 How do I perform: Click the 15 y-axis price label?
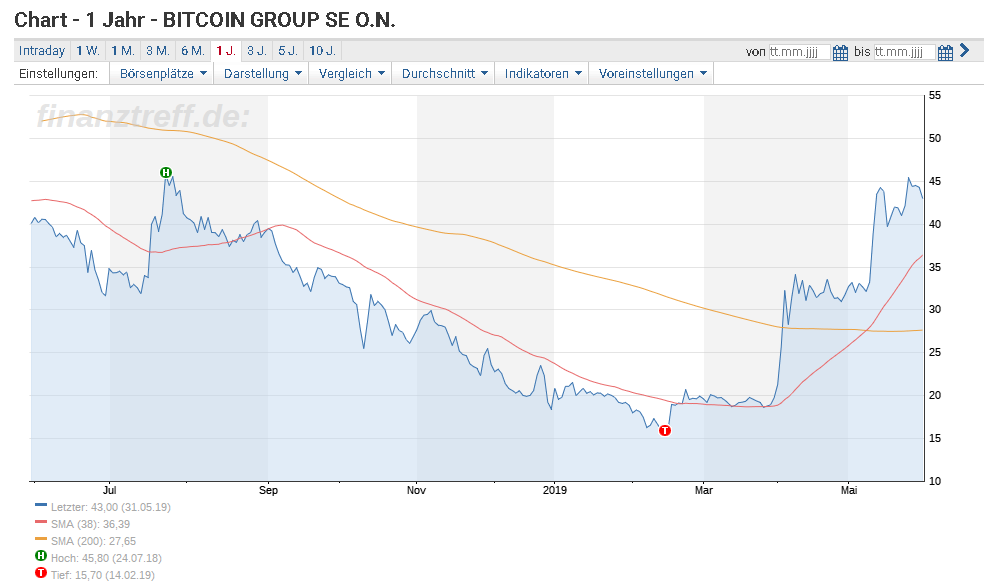coord(935,439)
